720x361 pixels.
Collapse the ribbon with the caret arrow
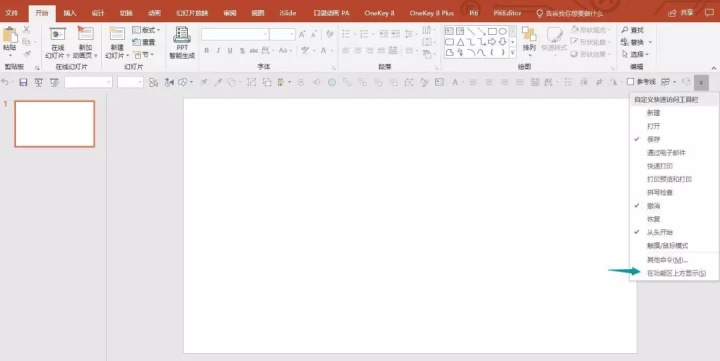tap(714, 68)
